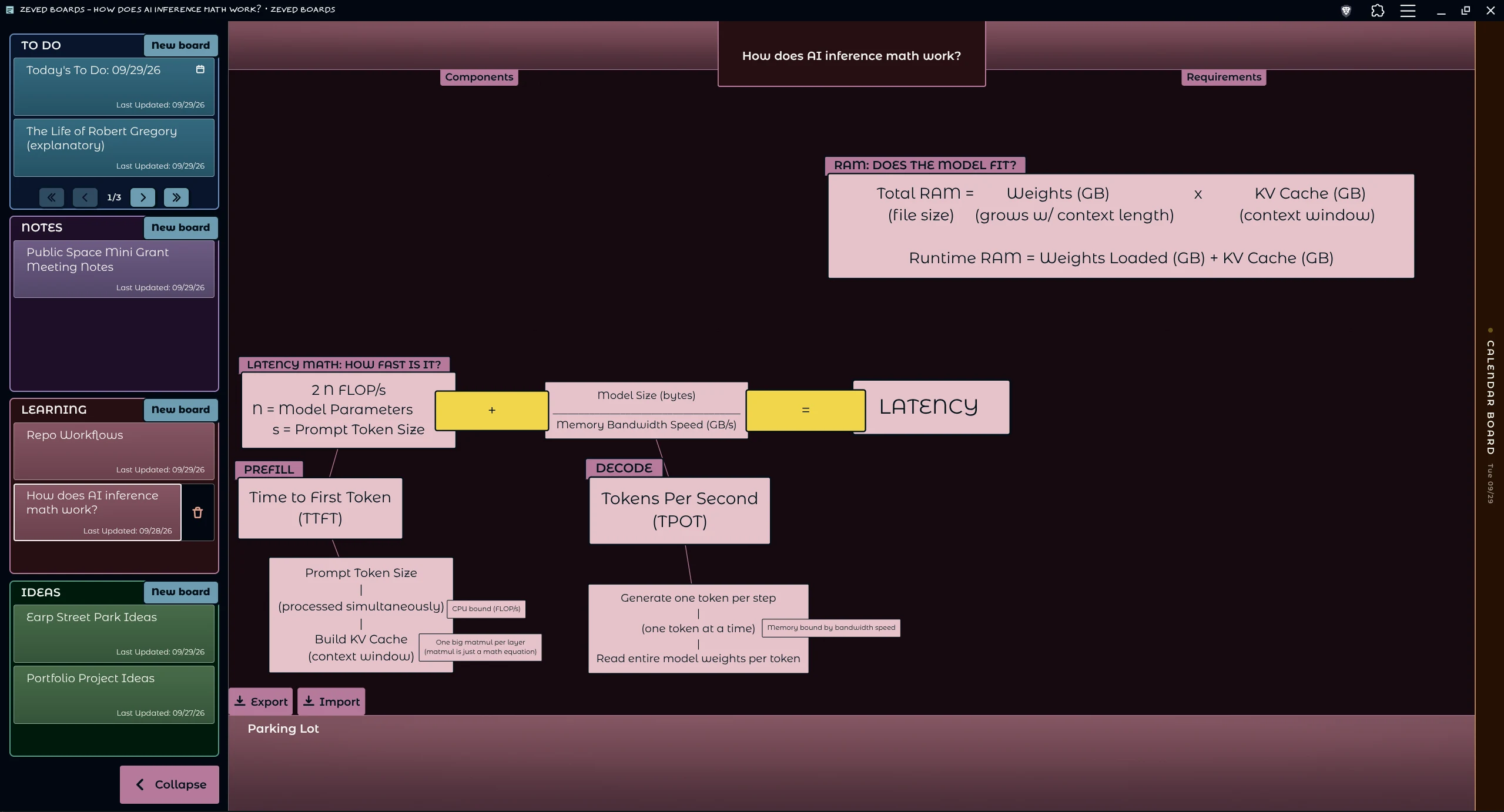Export the current board
The width and height of the screenshot is (1504, 812).
point(260,702)
